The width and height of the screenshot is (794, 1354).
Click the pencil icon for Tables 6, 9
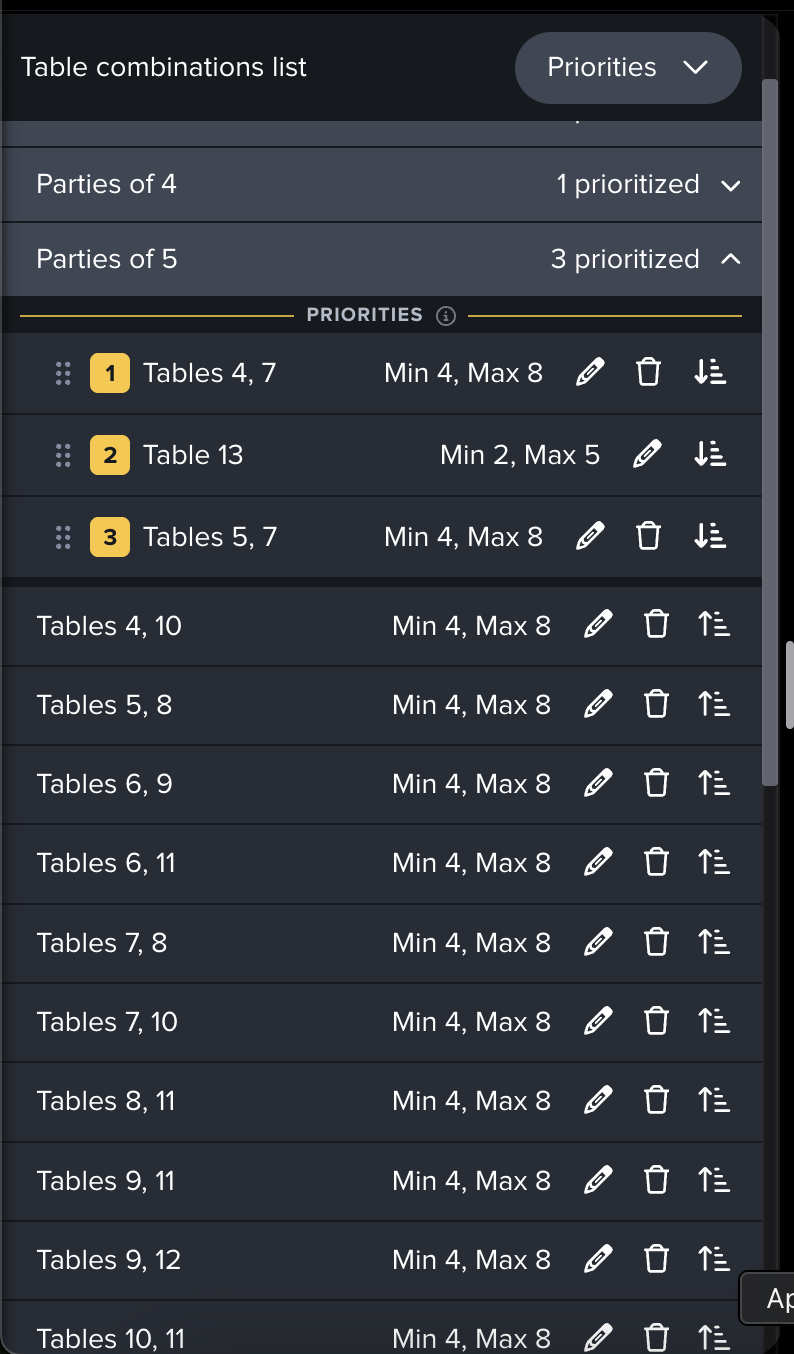pyautogui.click(x=597, y=784)
